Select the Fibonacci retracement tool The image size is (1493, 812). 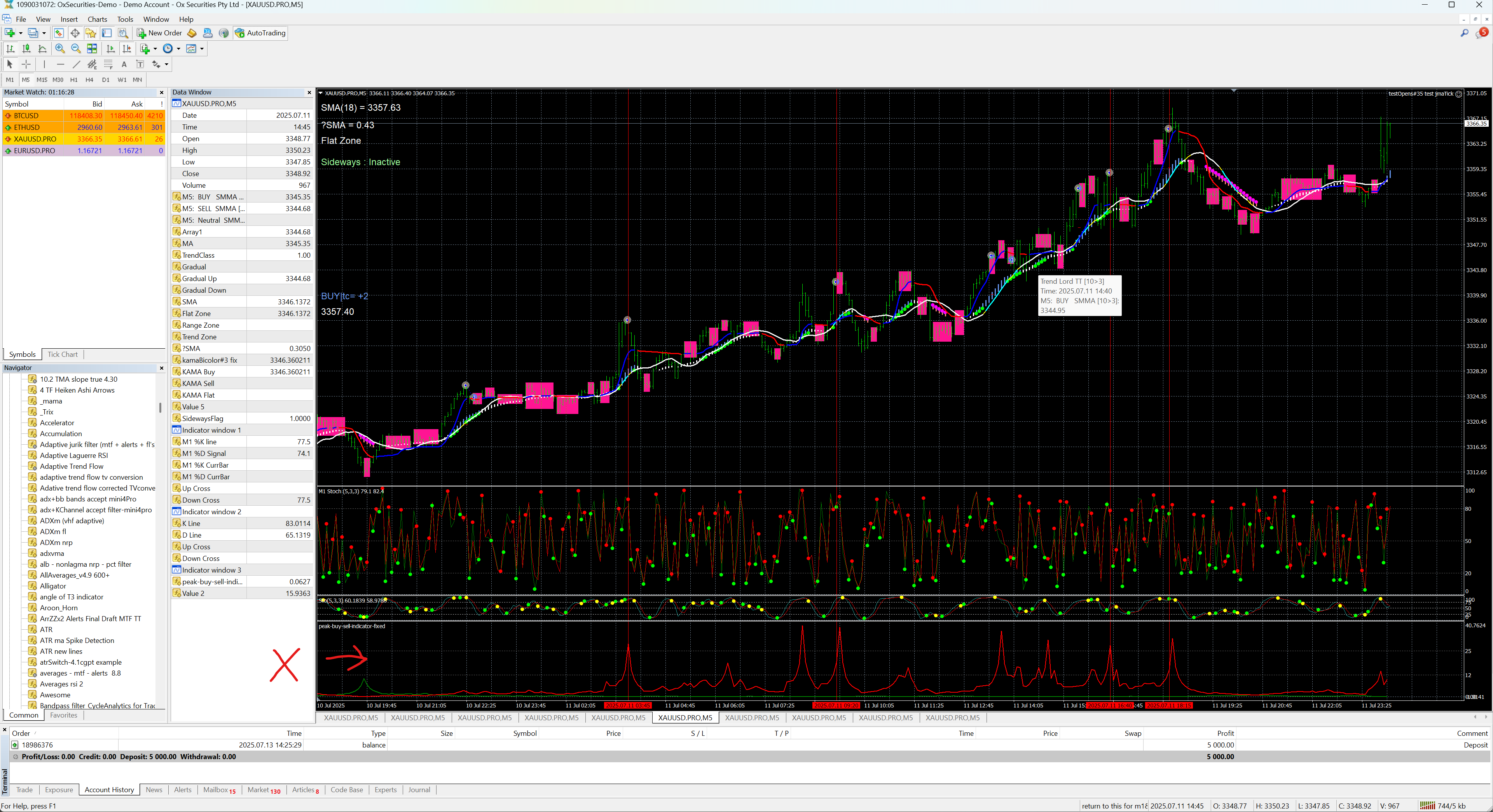pyautogui.click(x=108, y=65)
